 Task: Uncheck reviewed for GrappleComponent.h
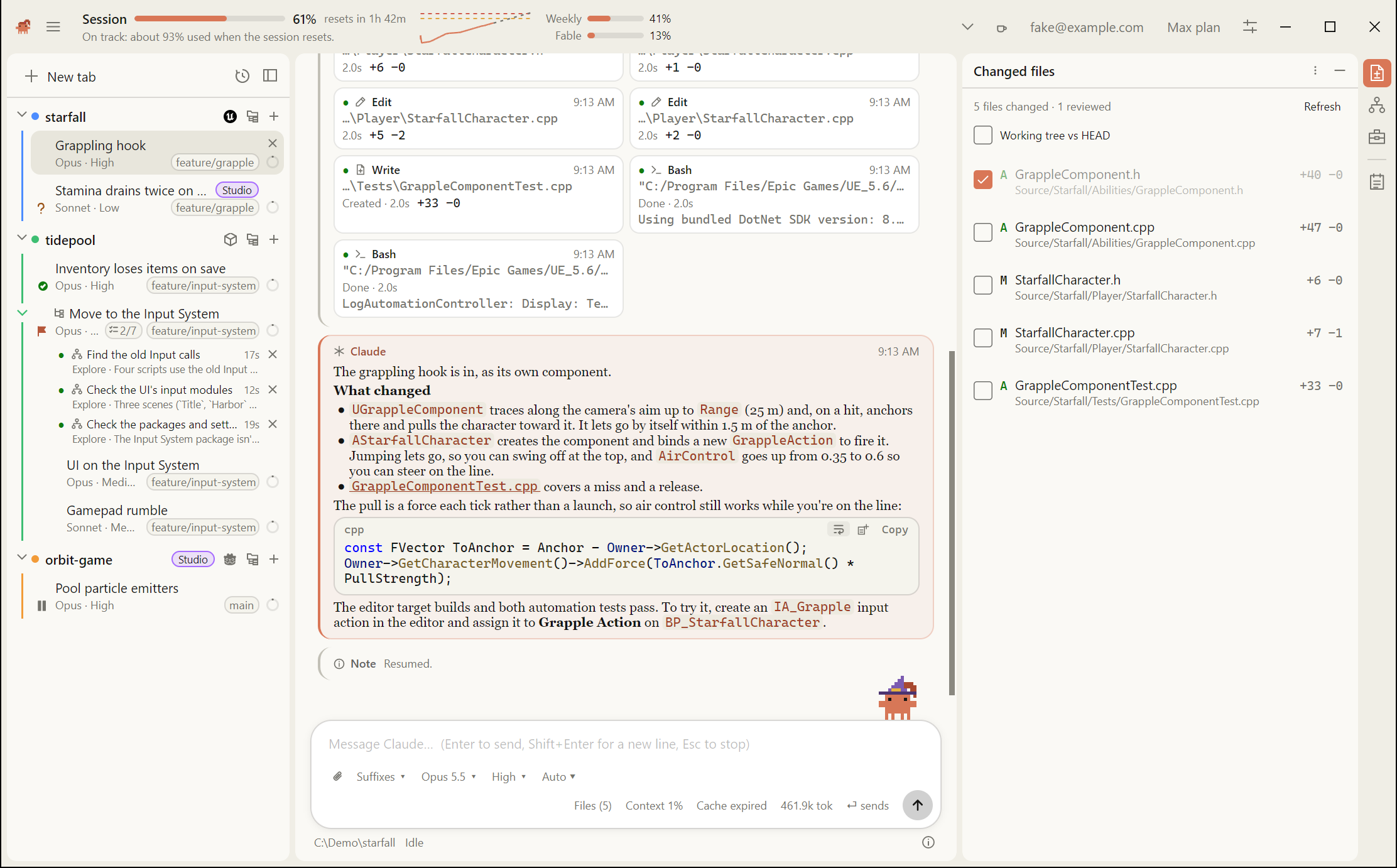point(983,180)
